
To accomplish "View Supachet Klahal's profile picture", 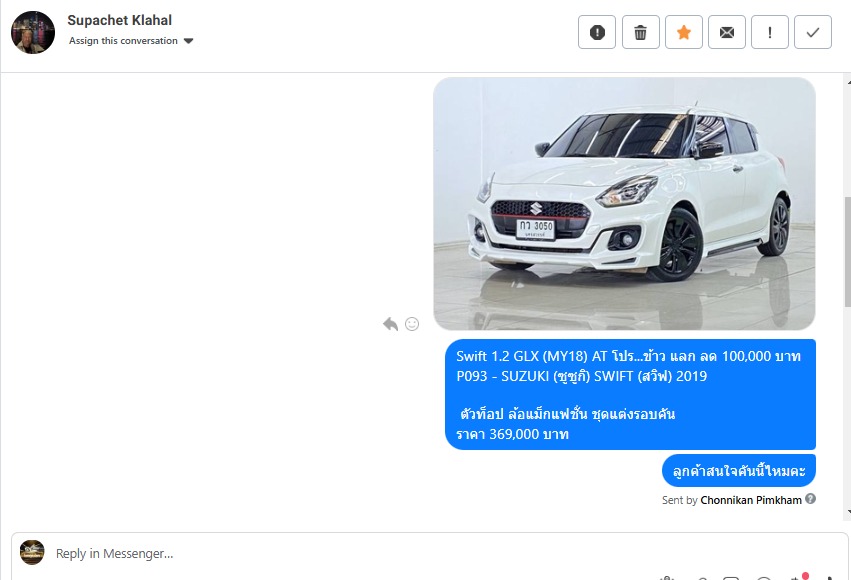I will [x=33, y=33].
